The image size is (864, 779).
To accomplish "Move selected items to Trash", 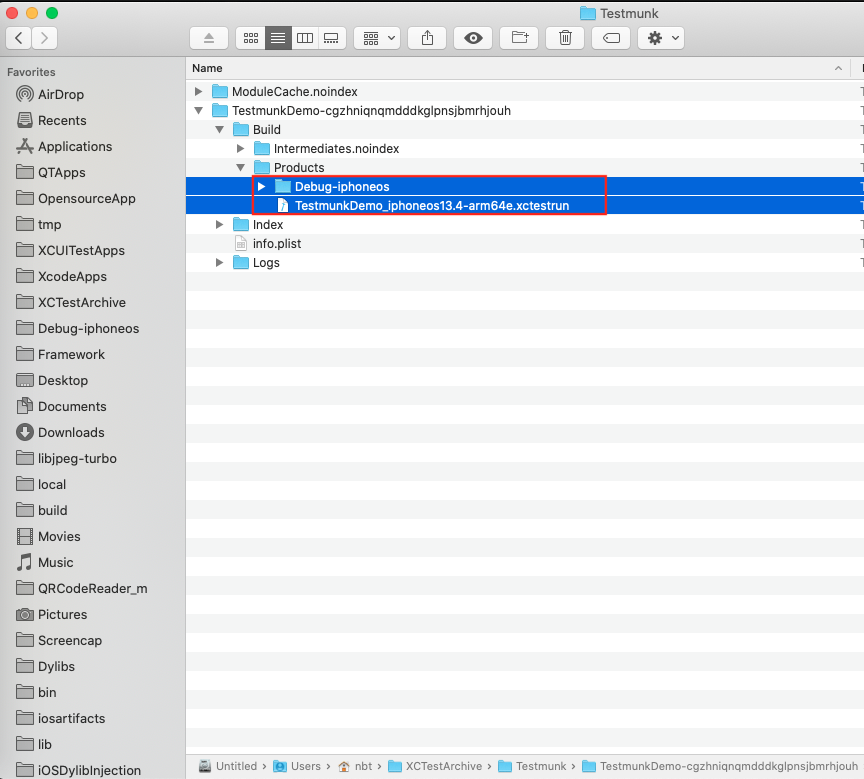I will pos(565,38).
